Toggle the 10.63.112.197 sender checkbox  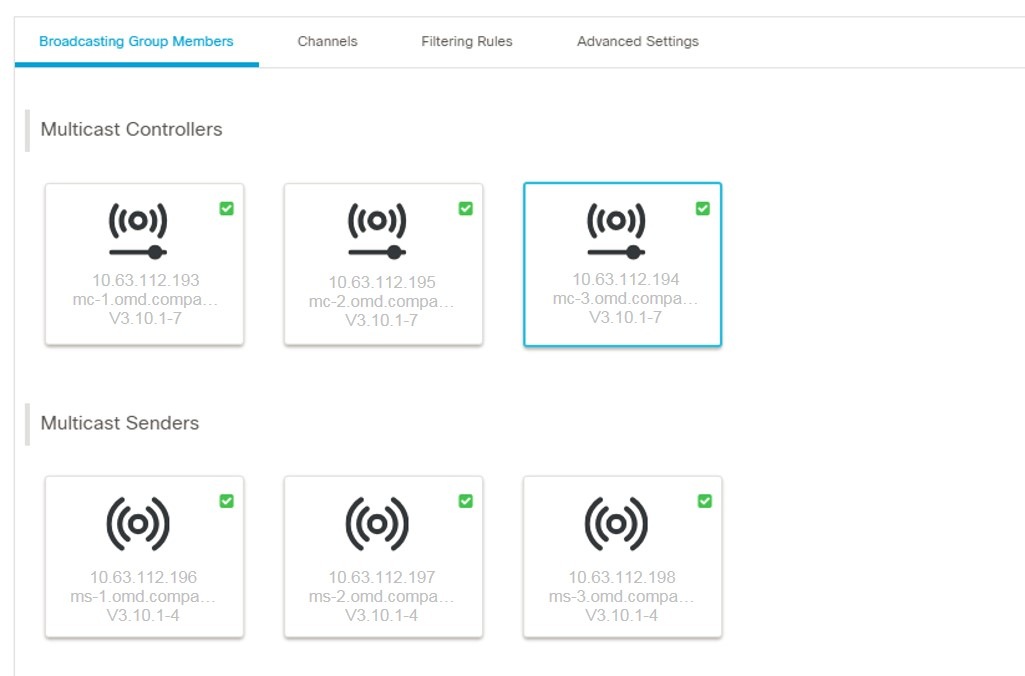tap(465, 501)
